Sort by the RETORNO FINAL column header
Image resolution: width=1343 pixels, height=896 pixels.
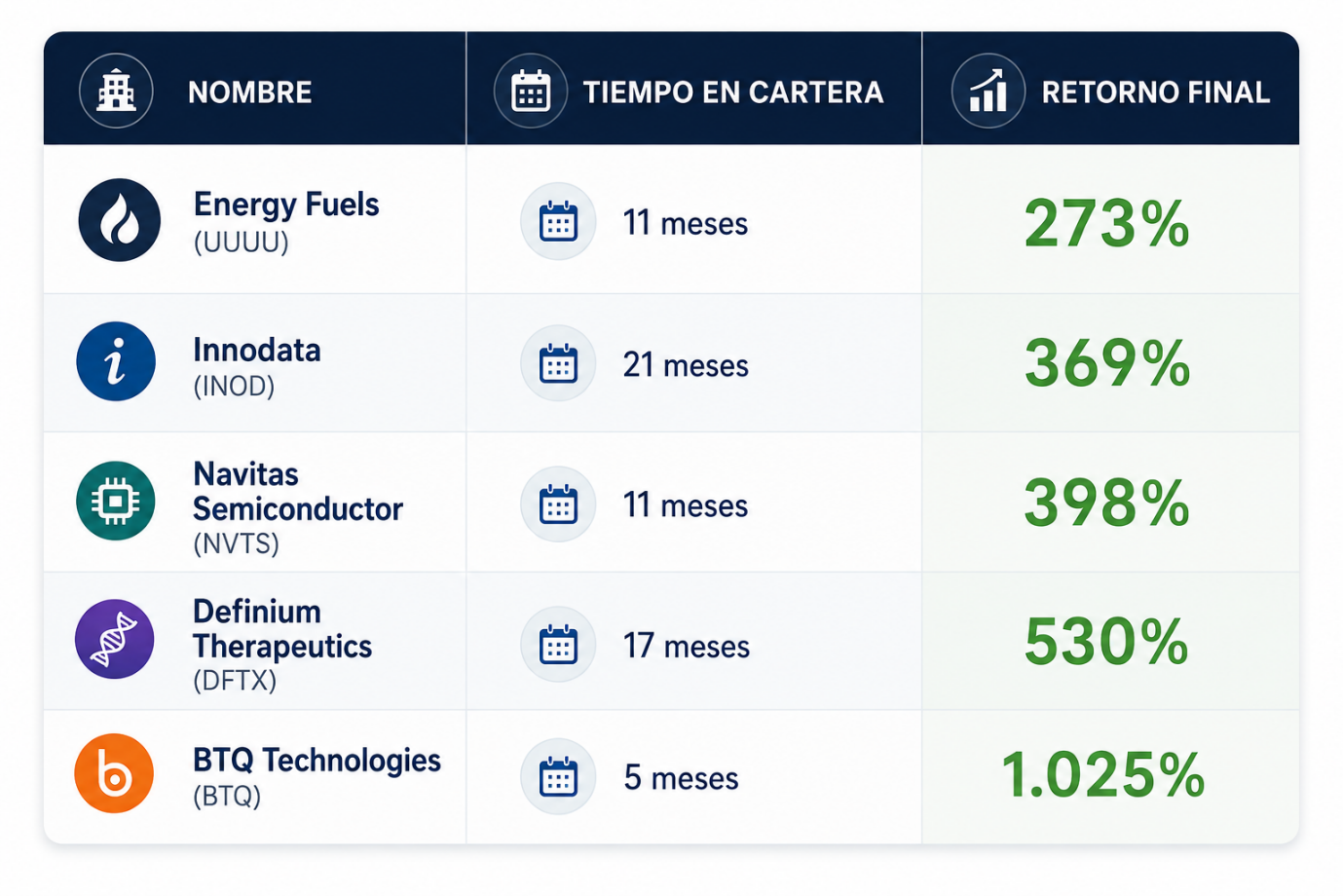(x=1156, y=93)
